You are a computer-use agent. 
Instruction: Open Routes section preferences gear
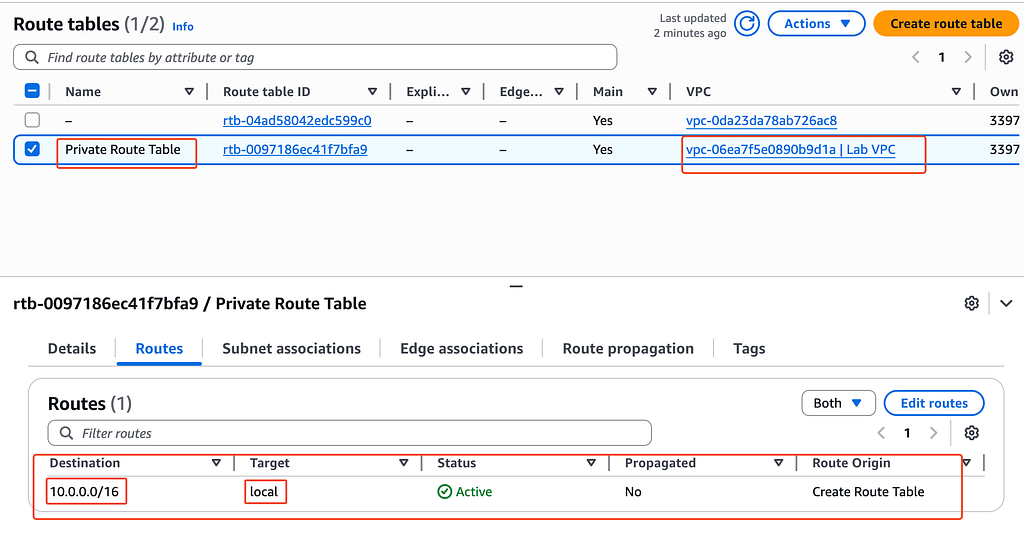(971, 433)
